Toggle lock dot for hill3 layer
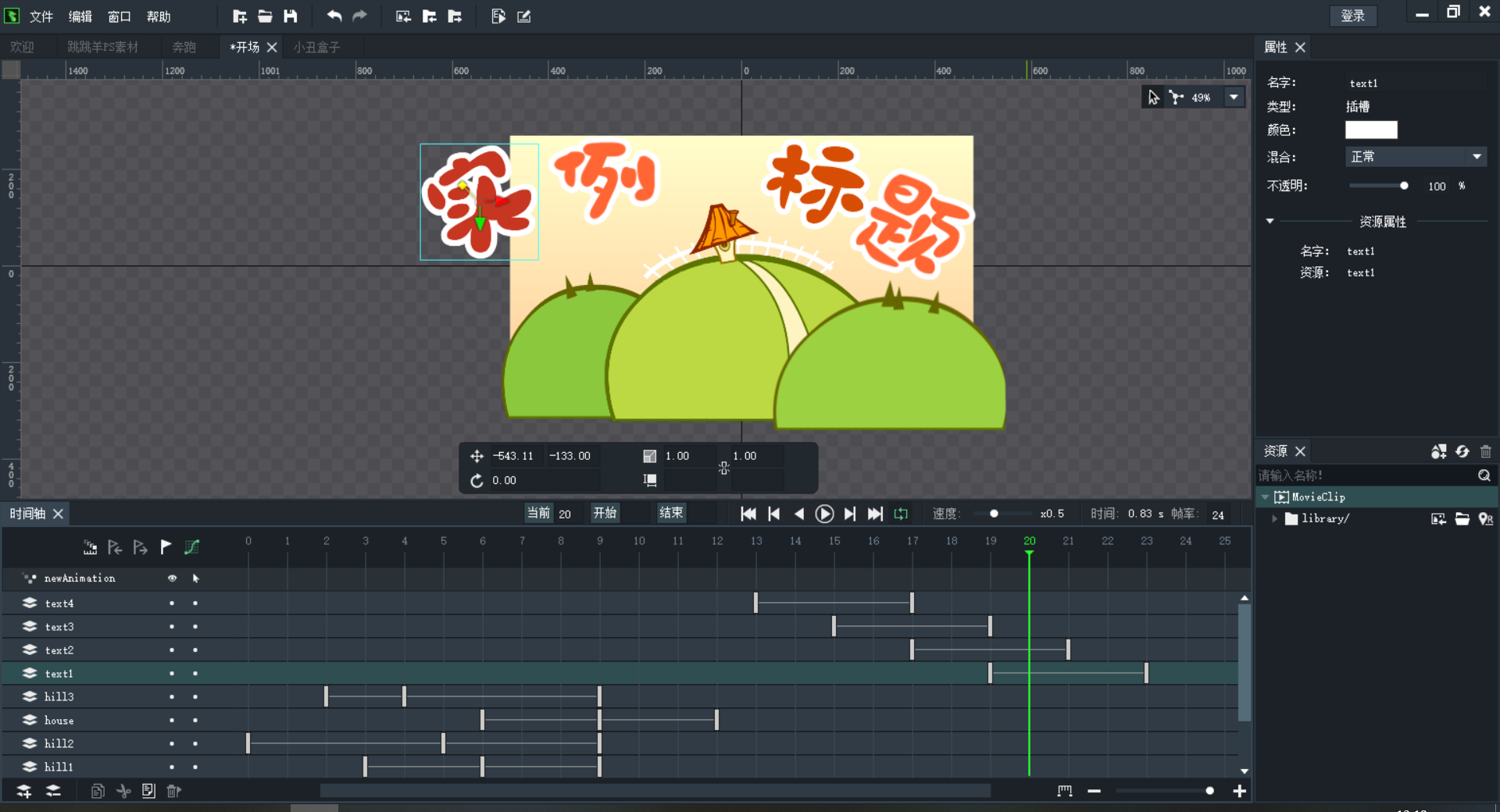Viewport: 1500px width, 812px height. click(195, 697)
